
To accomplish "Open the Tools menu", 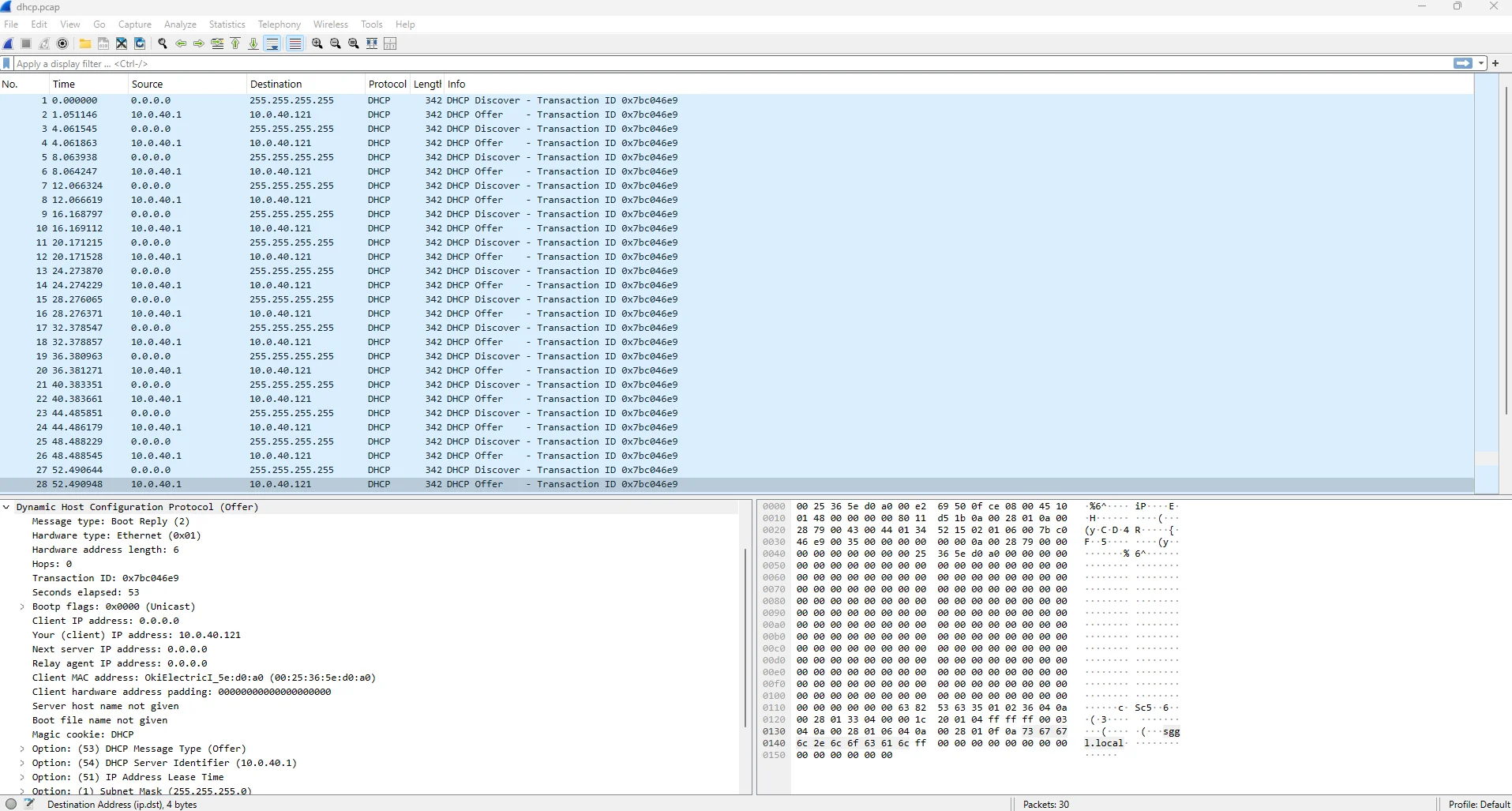I will 372,24.
